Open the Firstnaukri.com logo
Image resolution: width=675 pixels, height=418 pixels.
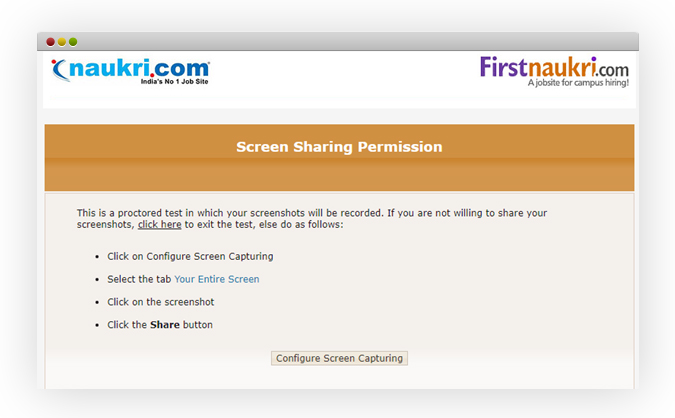[x=554, y=72]
